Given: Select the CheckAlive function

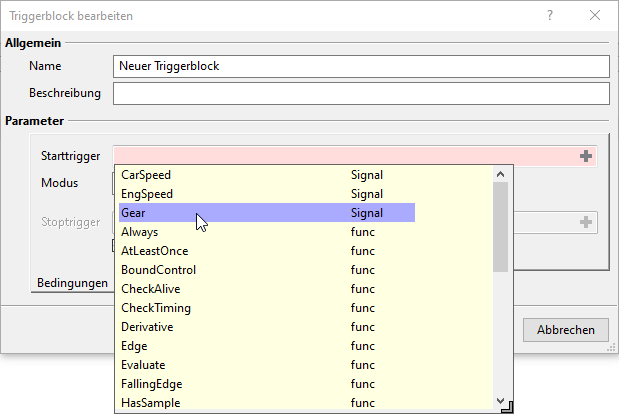Looking at the screenshot, I should pos(267,289).
